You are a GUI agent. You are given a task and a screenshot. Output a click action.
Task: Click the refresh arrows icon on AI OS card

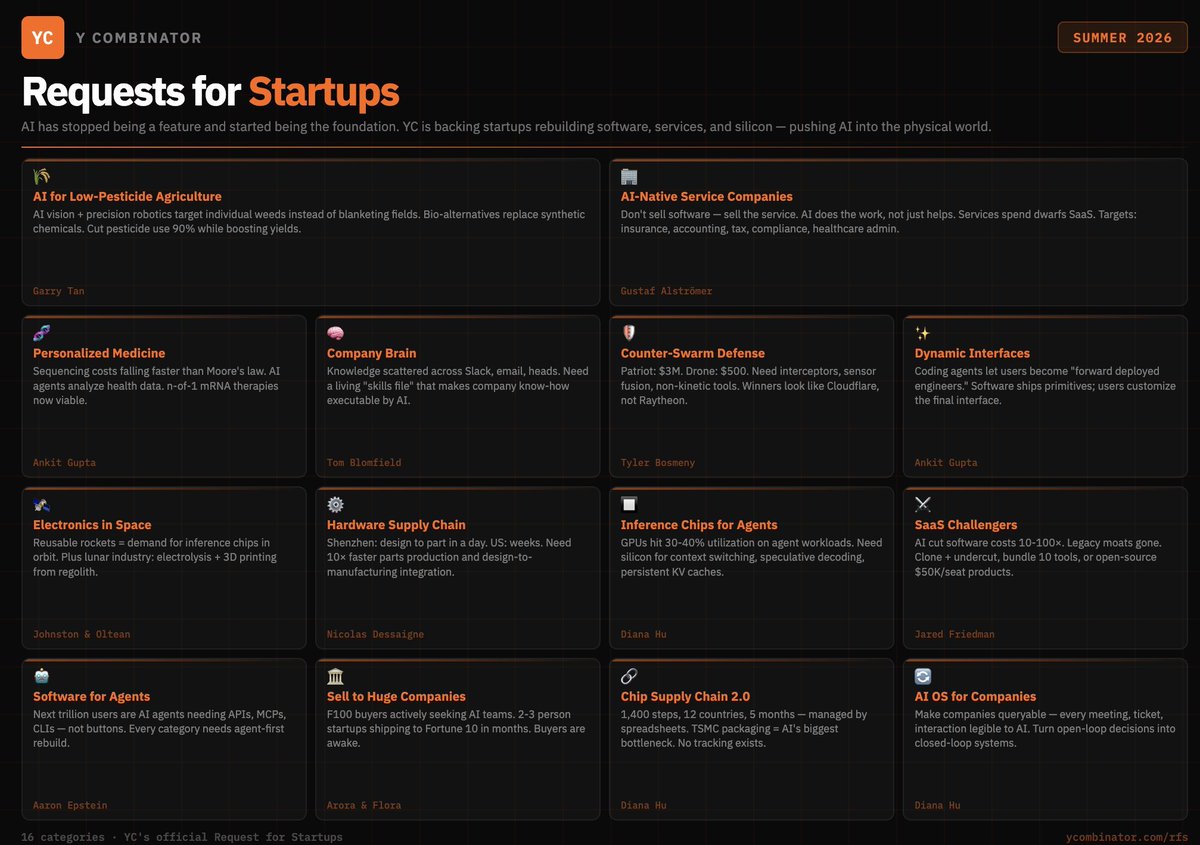(x=923, y=677)
